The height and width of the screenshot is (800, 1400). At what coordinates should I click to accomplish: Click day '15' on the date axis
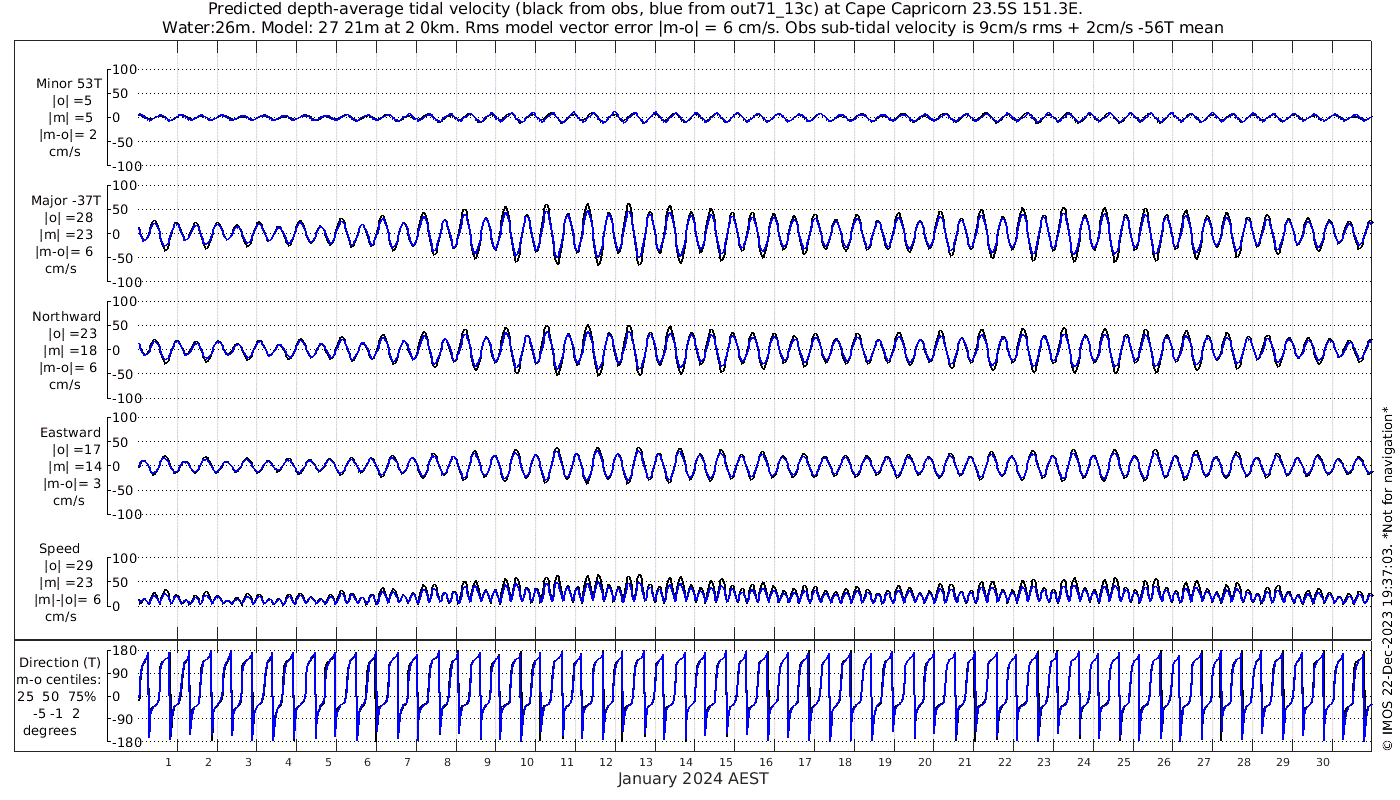726,762
